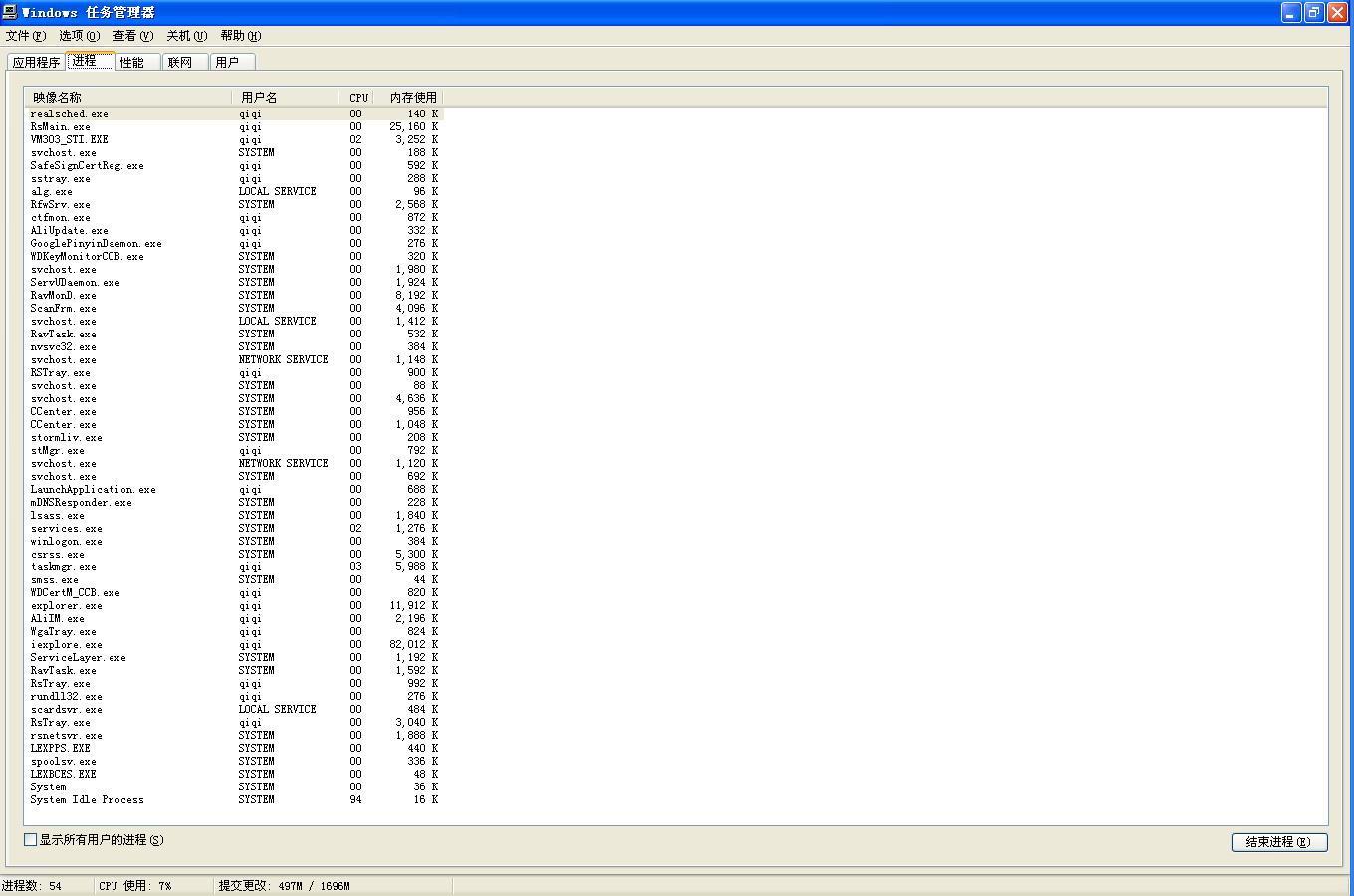
Task: Select the rundll32.exe process
Action: pyautogui.click(x=234, y=697)
